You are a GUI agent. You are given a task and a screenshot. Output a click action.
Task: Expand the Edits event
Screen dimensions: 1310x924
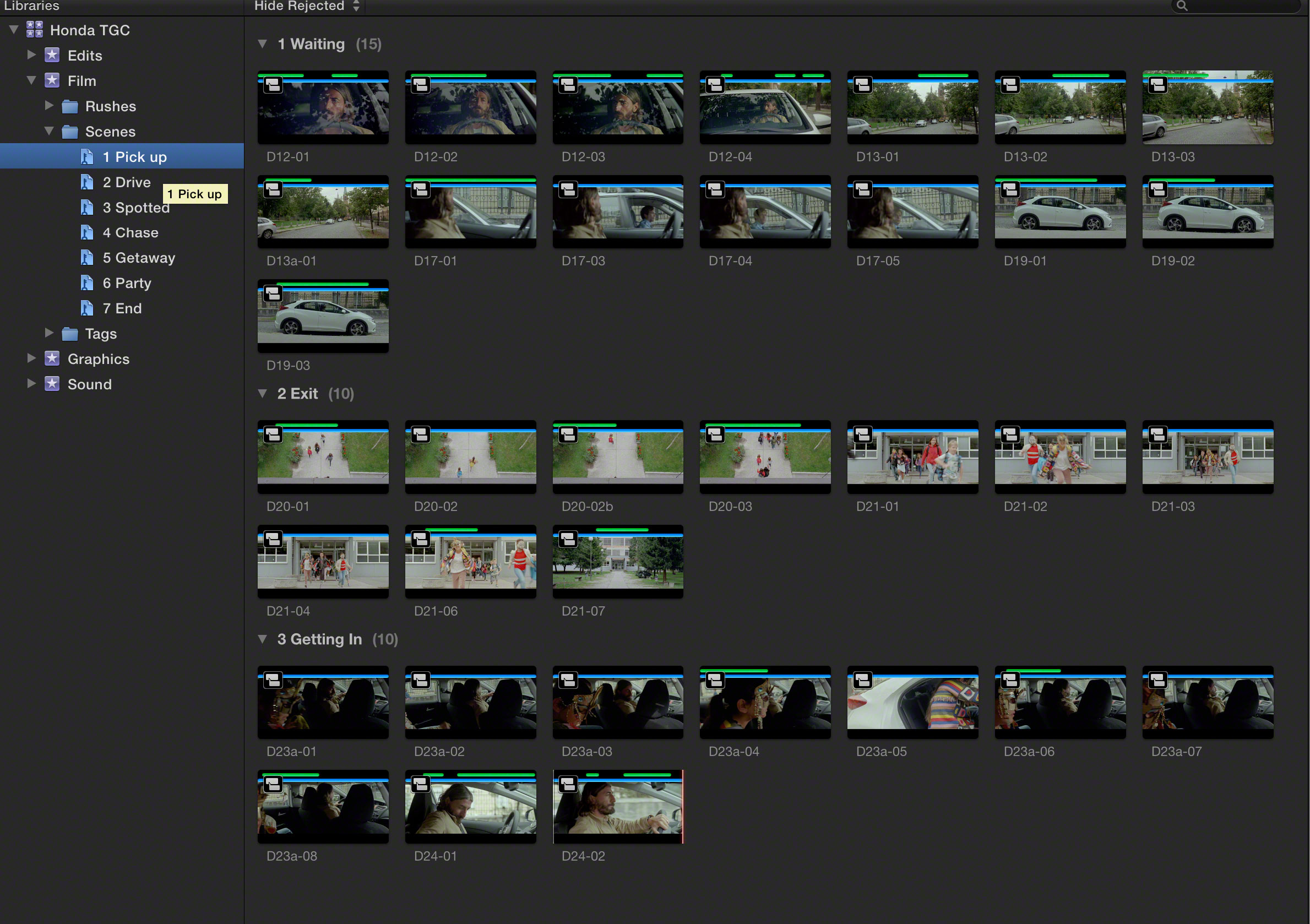32,54
